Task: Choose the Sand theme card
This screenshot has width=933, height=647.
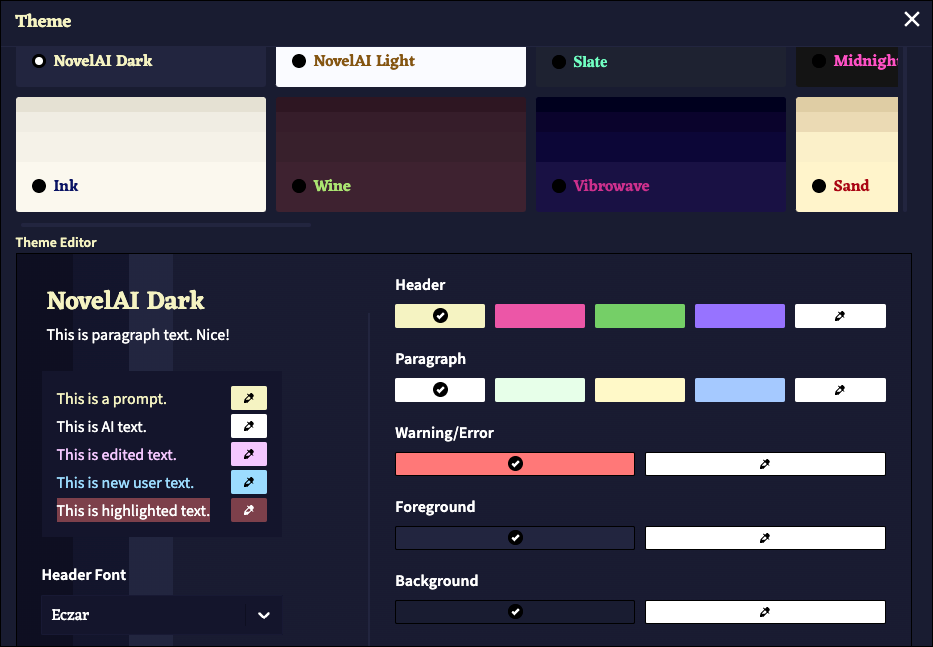Action: tap(847, 155)
